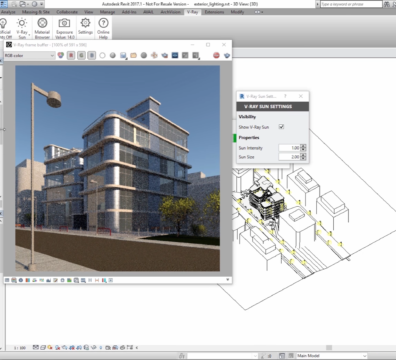Open the Main Model dropdown in status bar

point(332,356)
